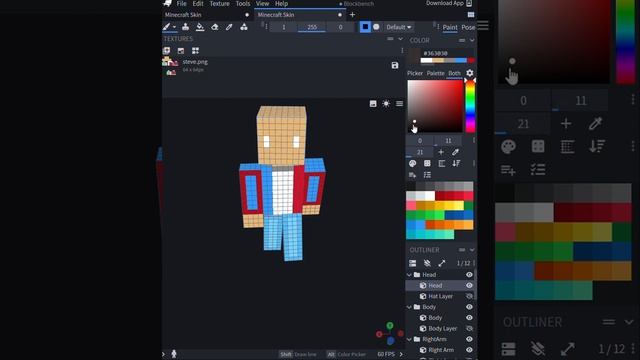Click the palette icon under color values

[x=412, y=163]
